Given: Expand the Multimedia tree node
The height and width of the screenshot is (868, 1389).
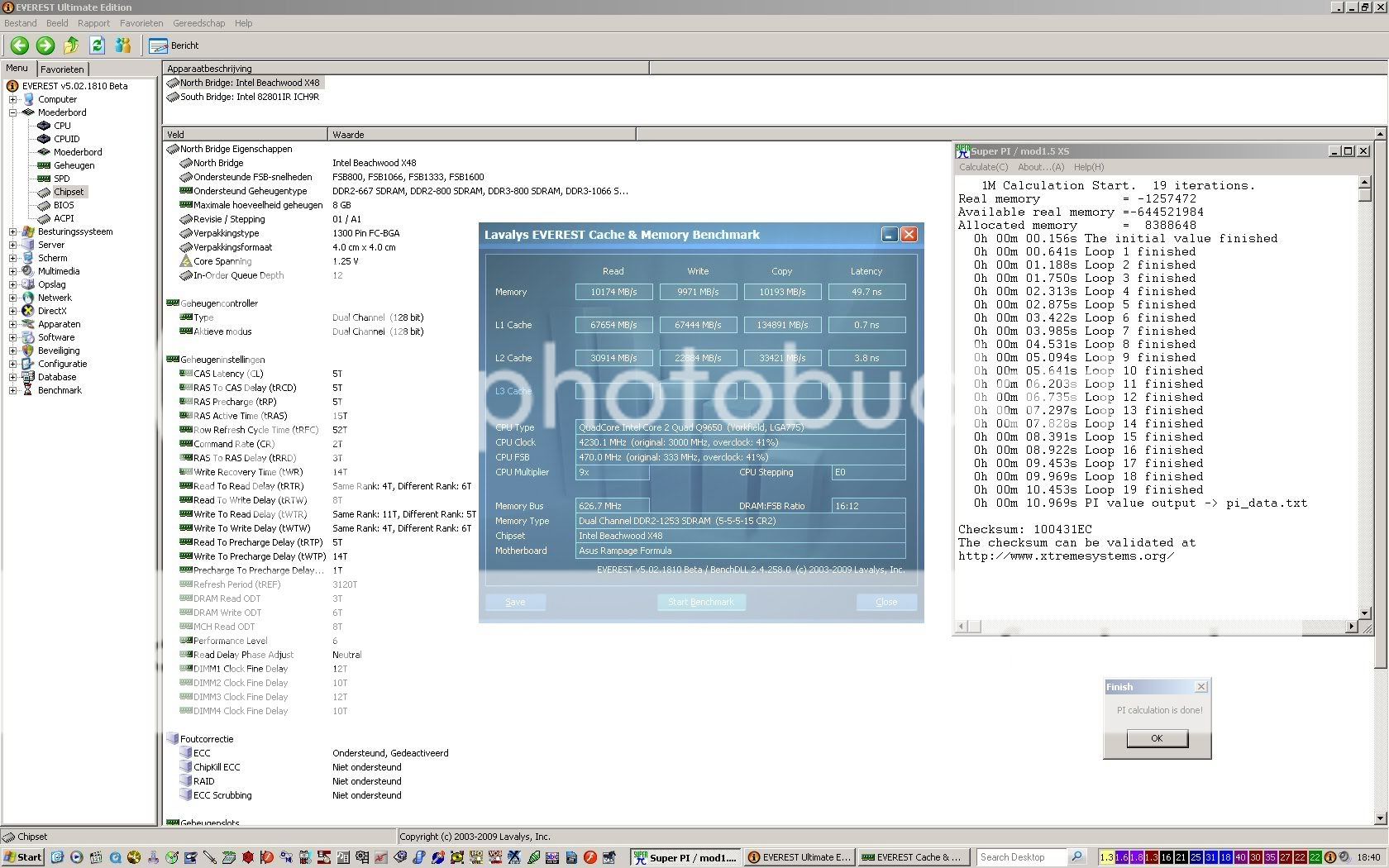Looking at the screenshot, I should (13, 271).
